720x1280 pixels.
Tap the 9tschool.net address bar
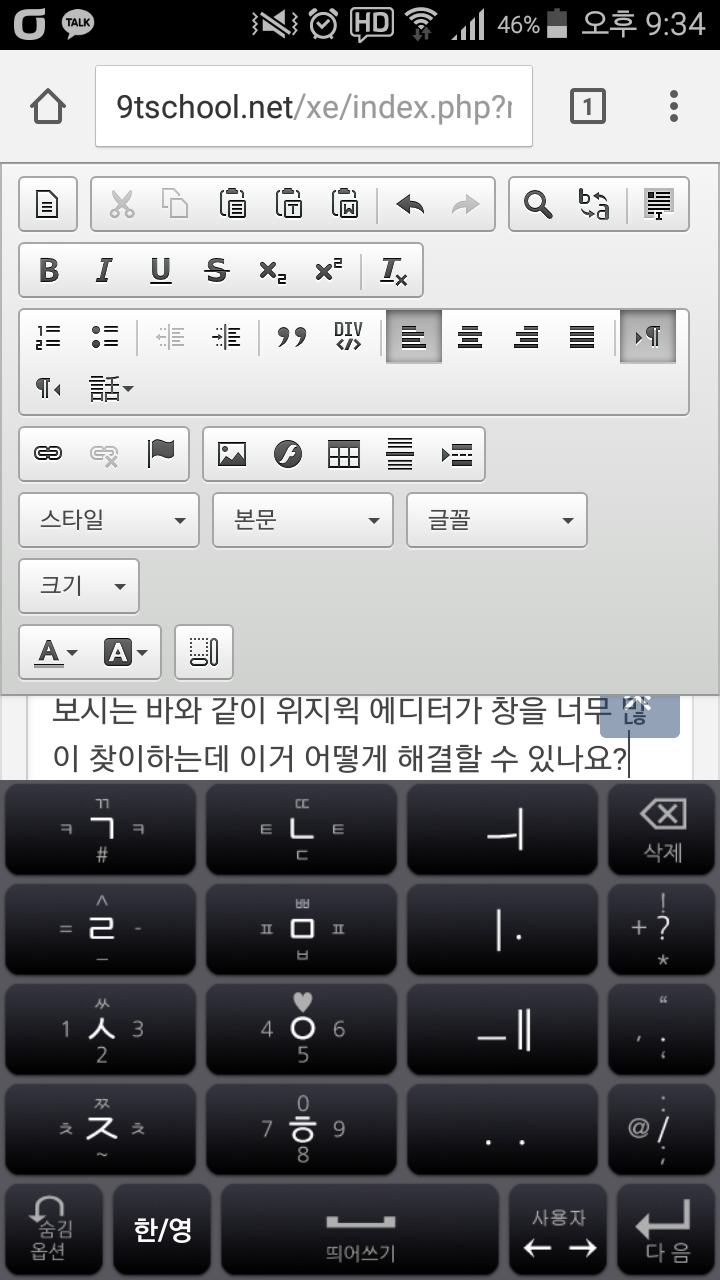(x=314, y=107)
